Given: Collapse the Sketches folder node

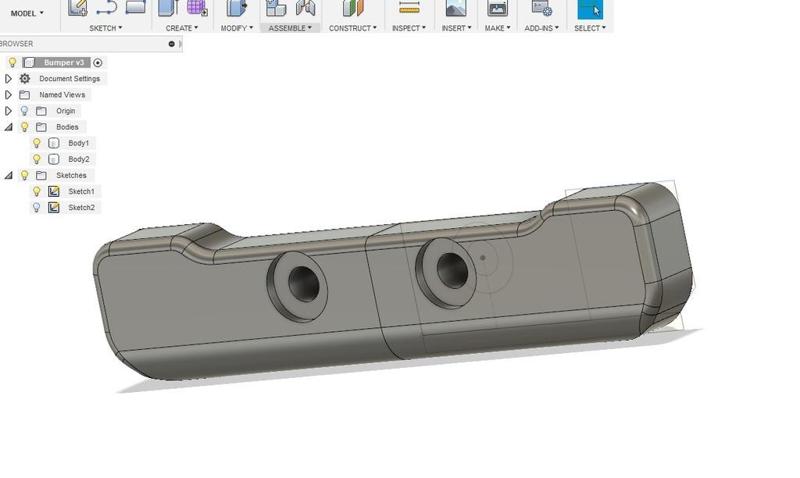Looking at the screenshot, I should point(9,175).
